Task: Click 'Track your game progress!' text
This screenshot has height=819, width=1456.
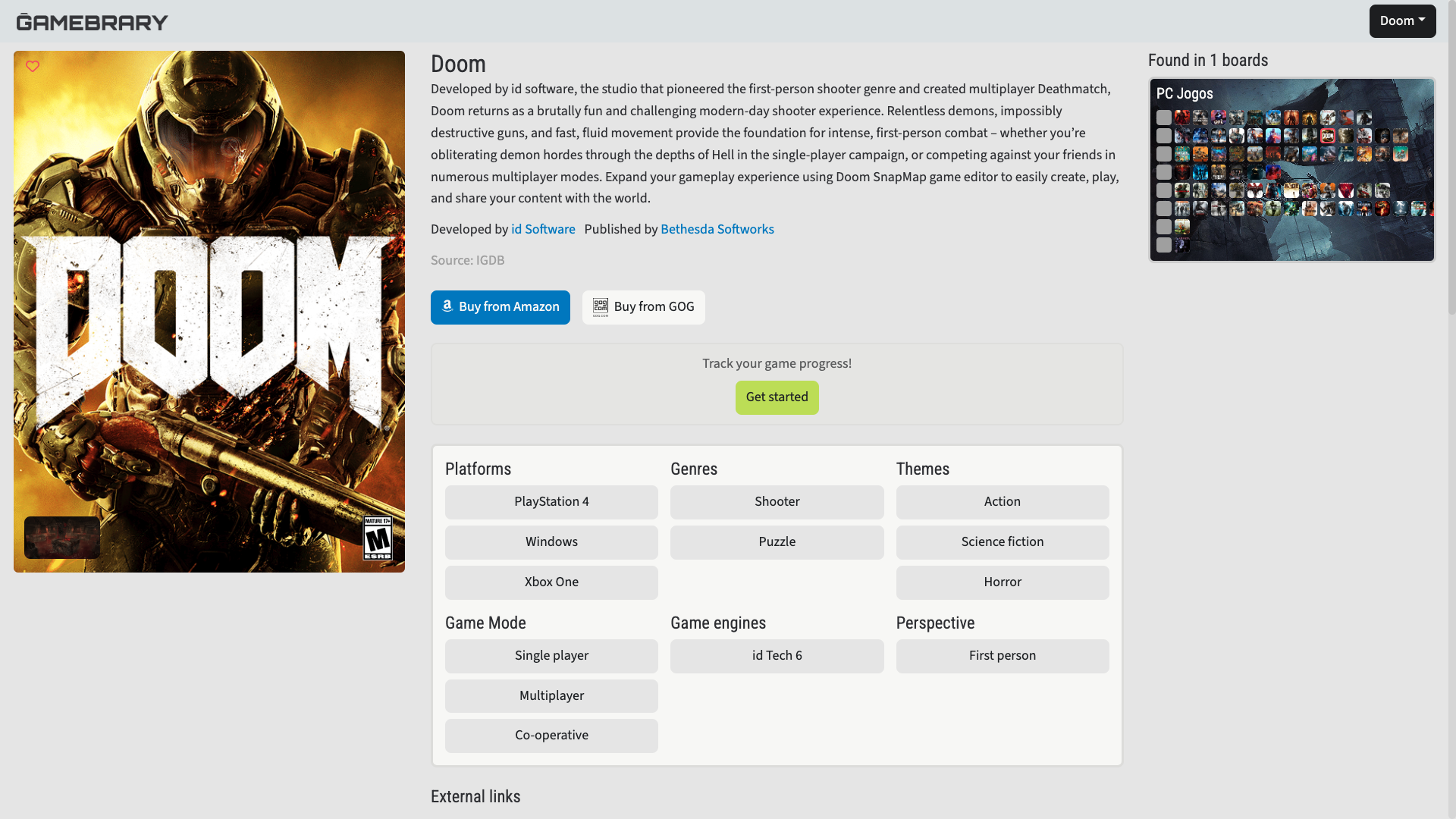Action: pyautogui.click(x=777, y=364)
